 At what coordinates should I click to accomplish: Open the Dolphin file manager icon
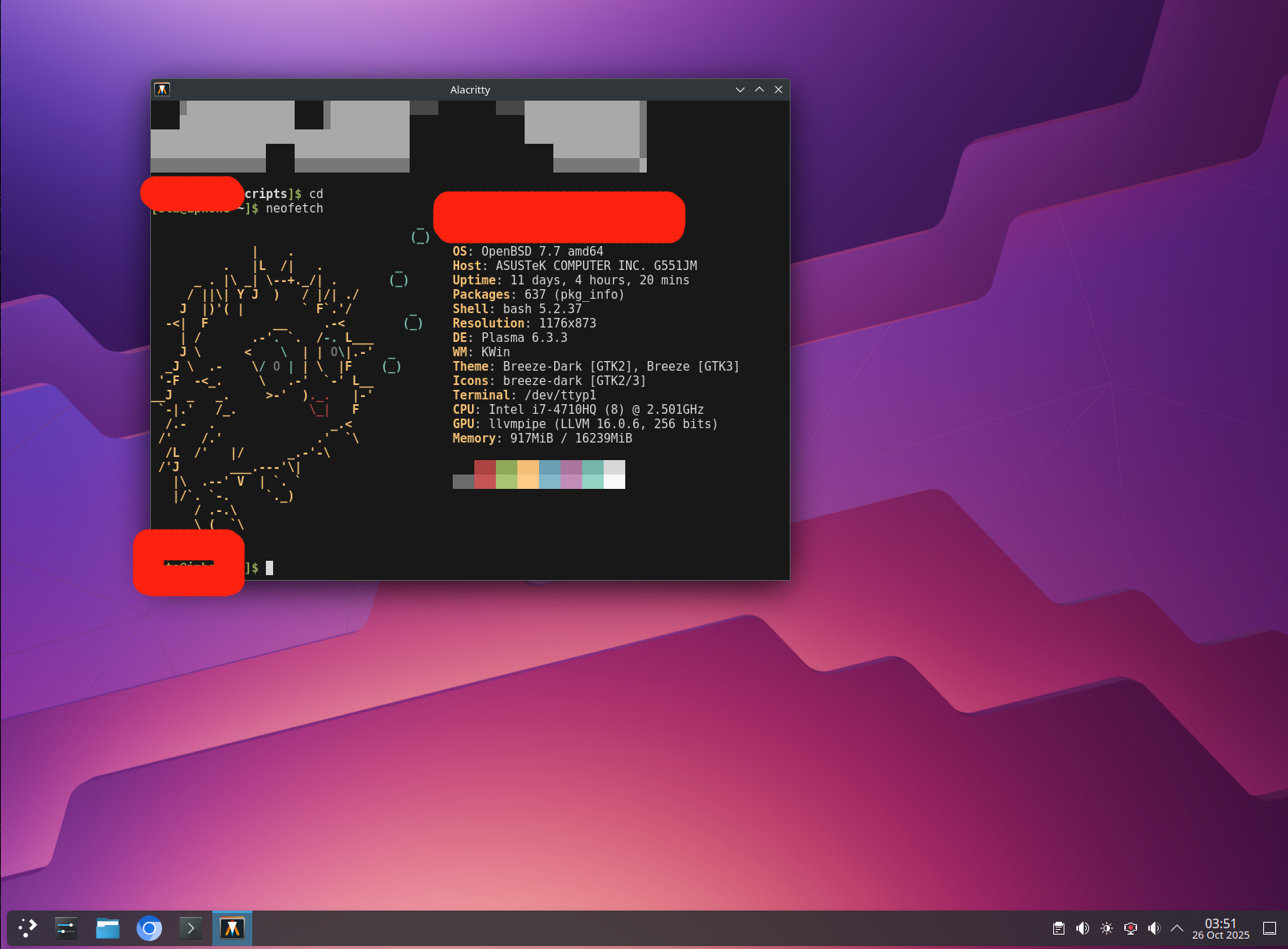[x=108, y=927]
